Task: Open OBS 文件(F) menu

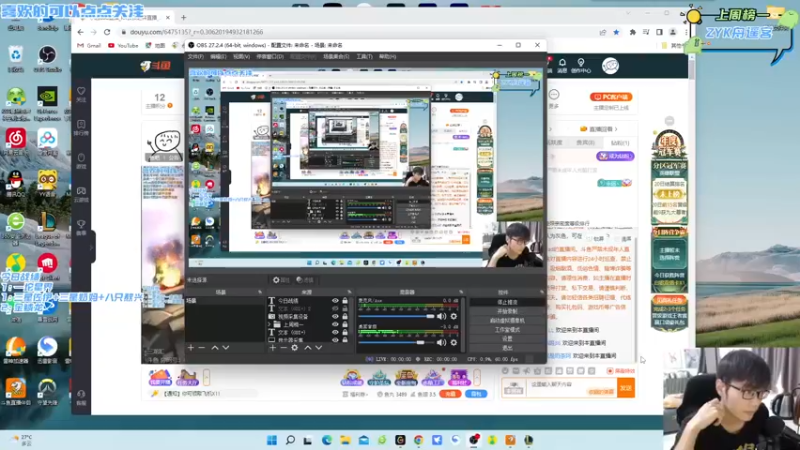Action: [195, 57]
